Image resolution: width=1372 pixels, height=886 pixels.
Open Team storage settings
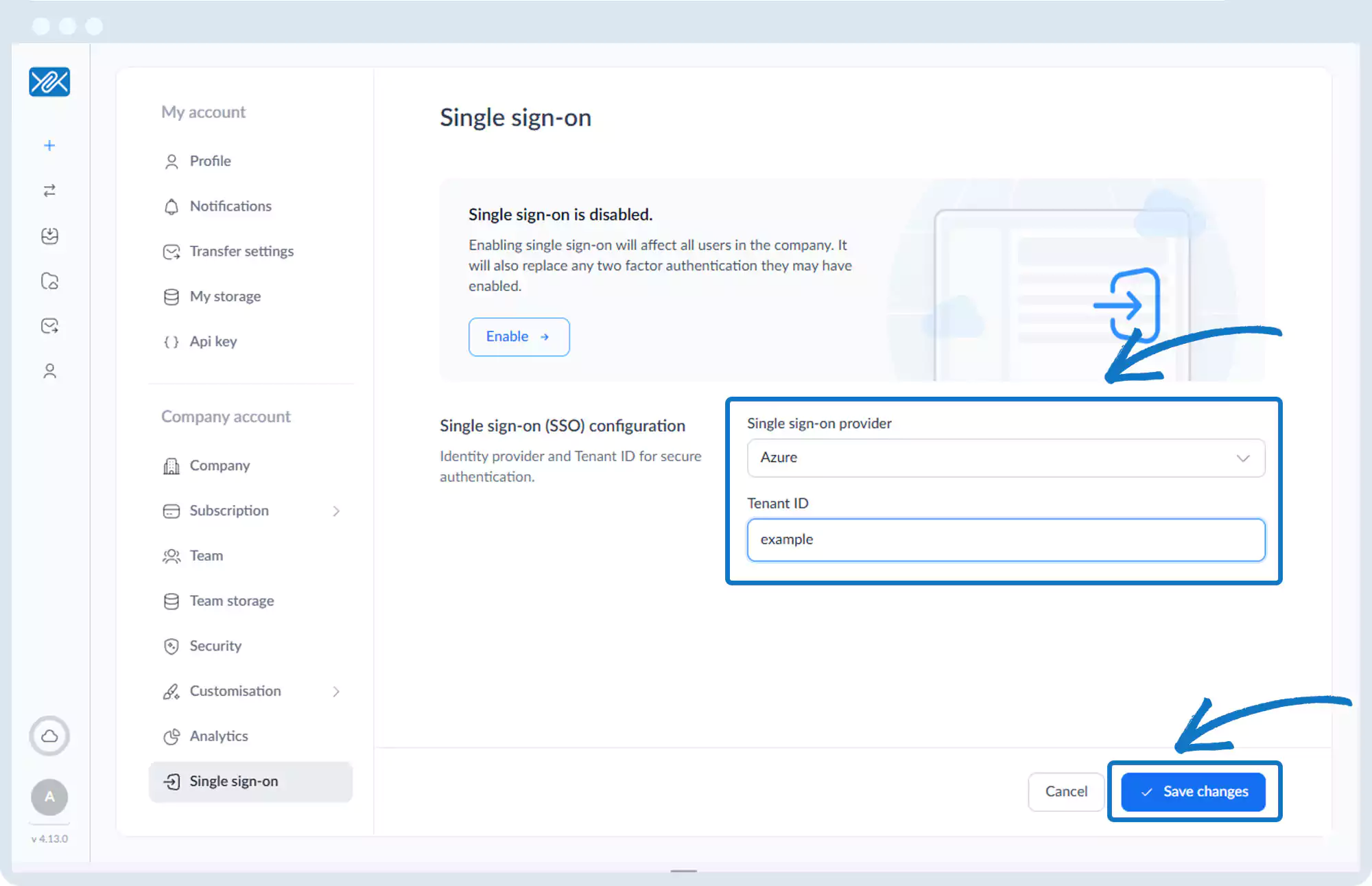(231, 601)
